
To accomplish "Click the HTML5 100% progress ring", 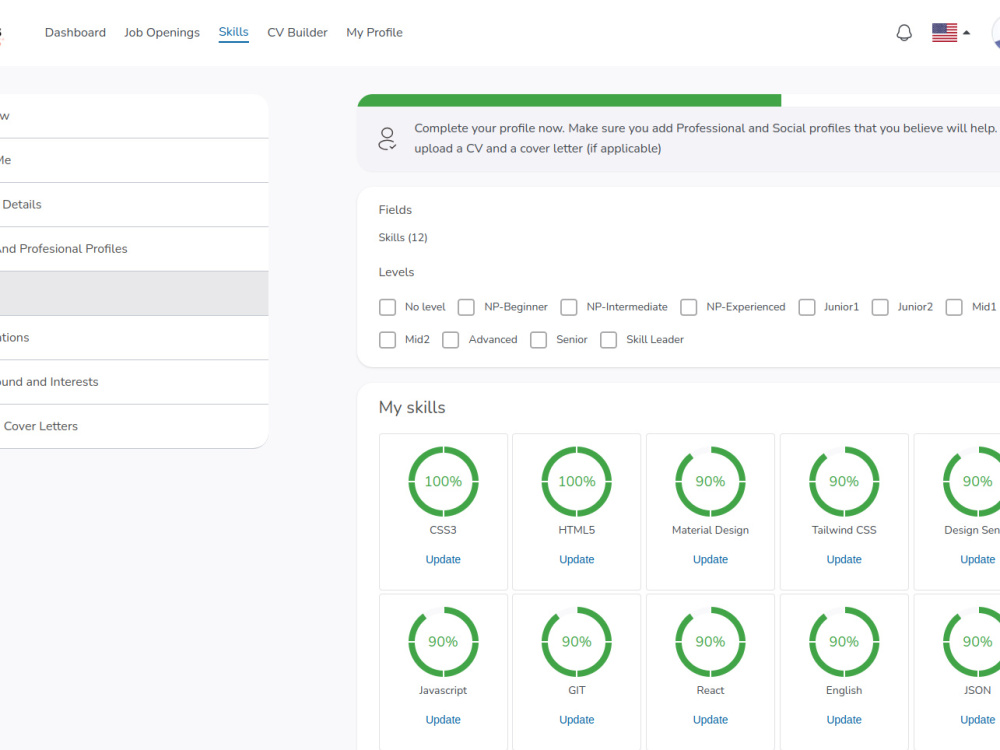I will pyautogui.click(x=576, y=481).
